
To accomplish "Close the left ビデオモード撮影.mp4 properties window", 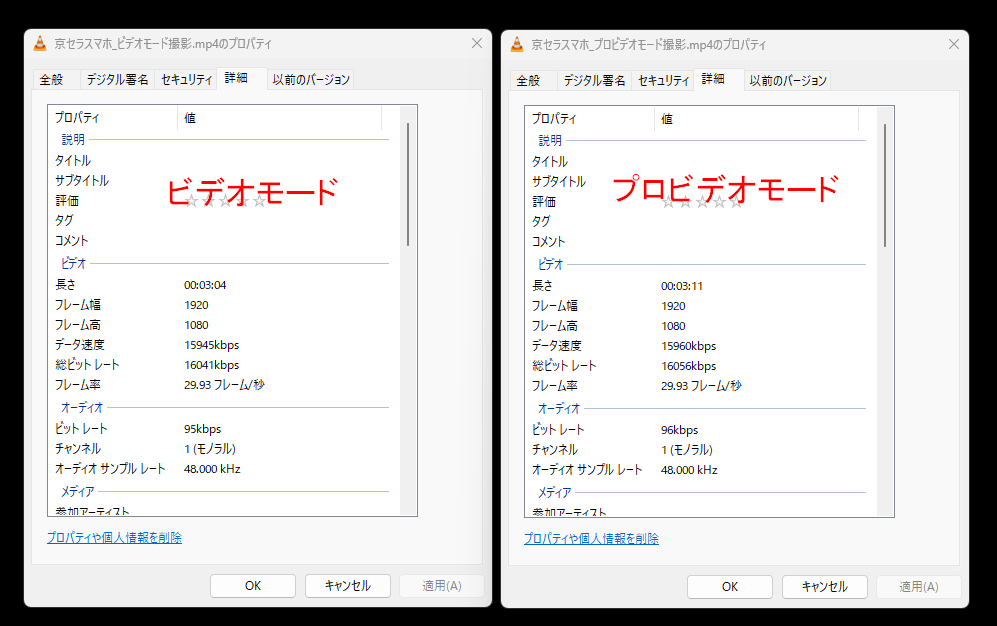I will pos(477,44).
